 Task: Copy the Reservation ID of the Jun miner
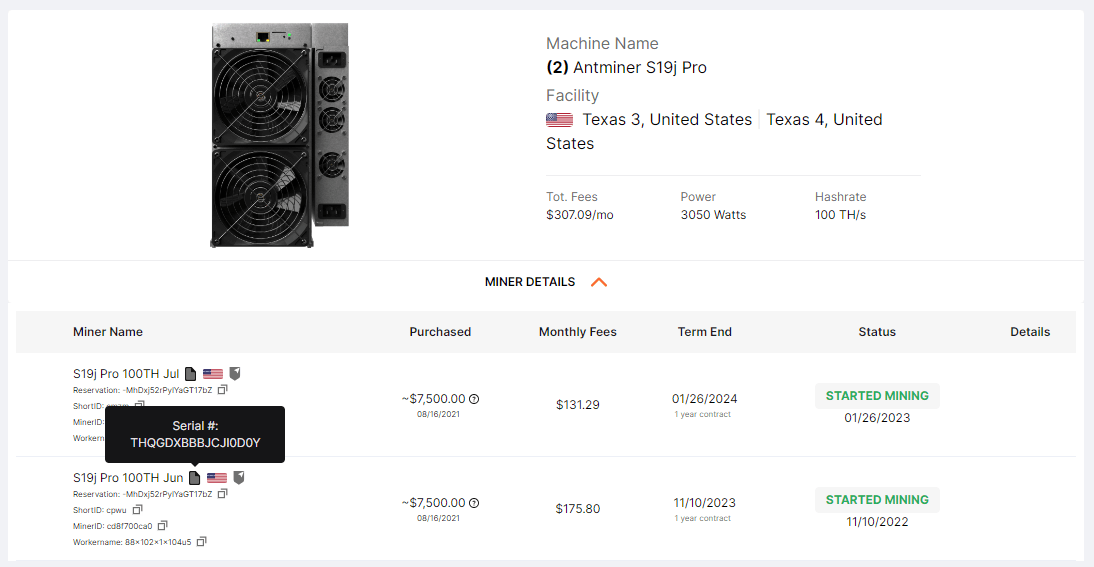[x=223, y=494]
